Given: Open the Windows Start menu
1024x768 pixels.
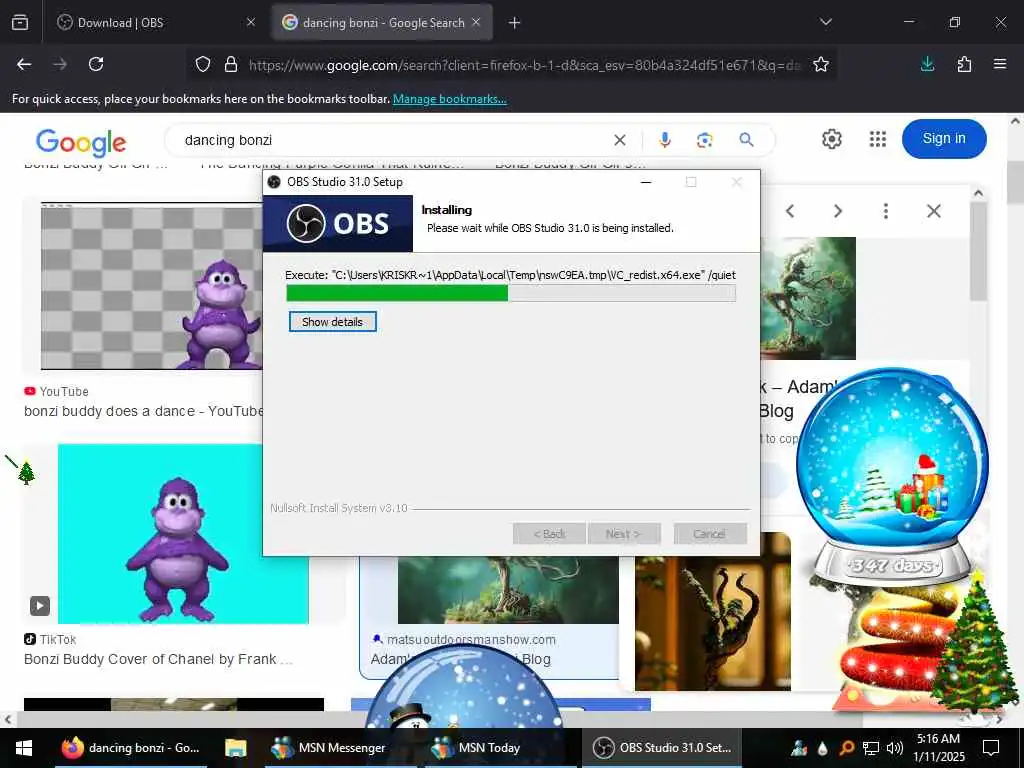Looking at the screenshot, I should click(x=24, y=748).
